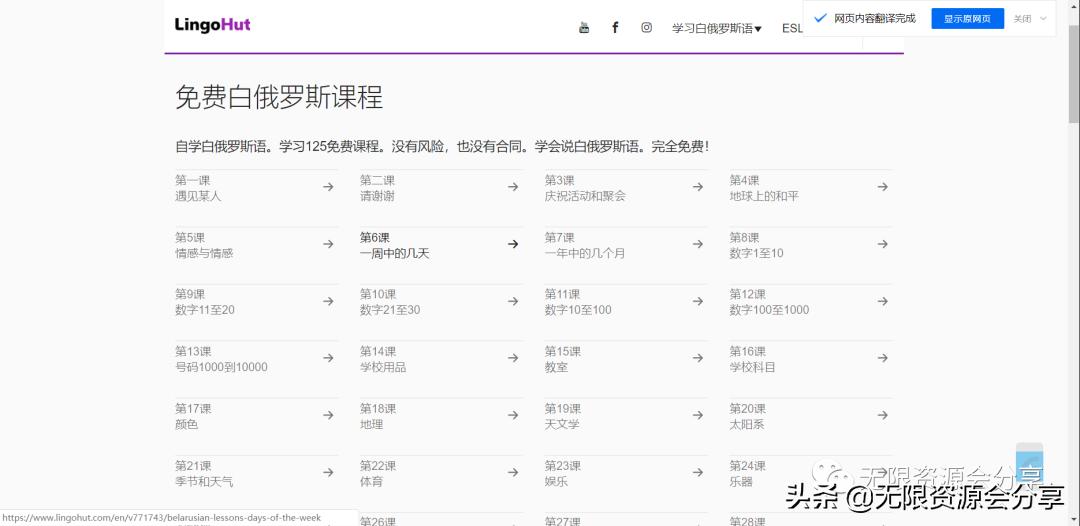Click the arrow for 第7课 一年中的几个月

(698, 244)
